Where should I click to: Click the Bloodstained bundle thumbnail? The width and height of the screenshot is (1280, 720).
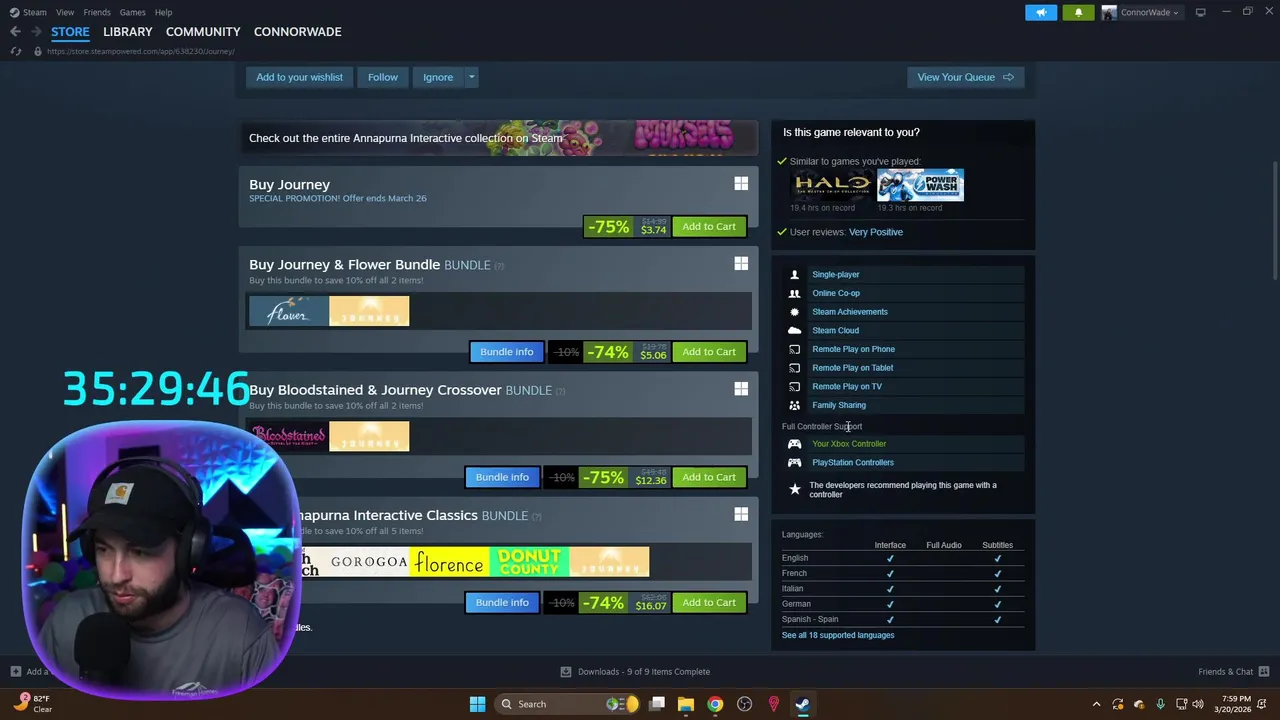tap(289, 436)
